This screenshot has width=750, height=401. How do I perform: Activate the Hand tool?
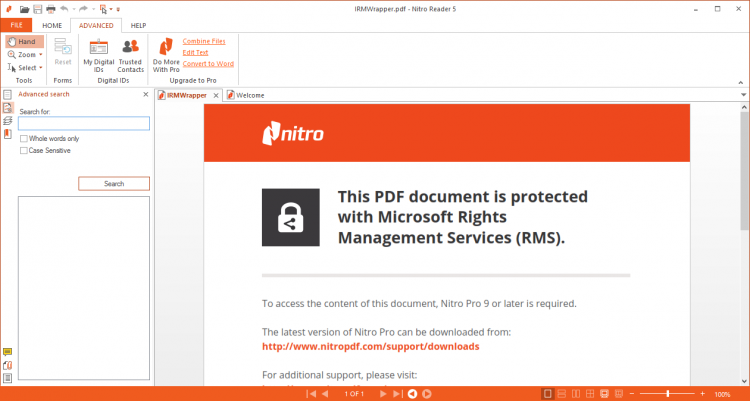click(x=24, y=42)
